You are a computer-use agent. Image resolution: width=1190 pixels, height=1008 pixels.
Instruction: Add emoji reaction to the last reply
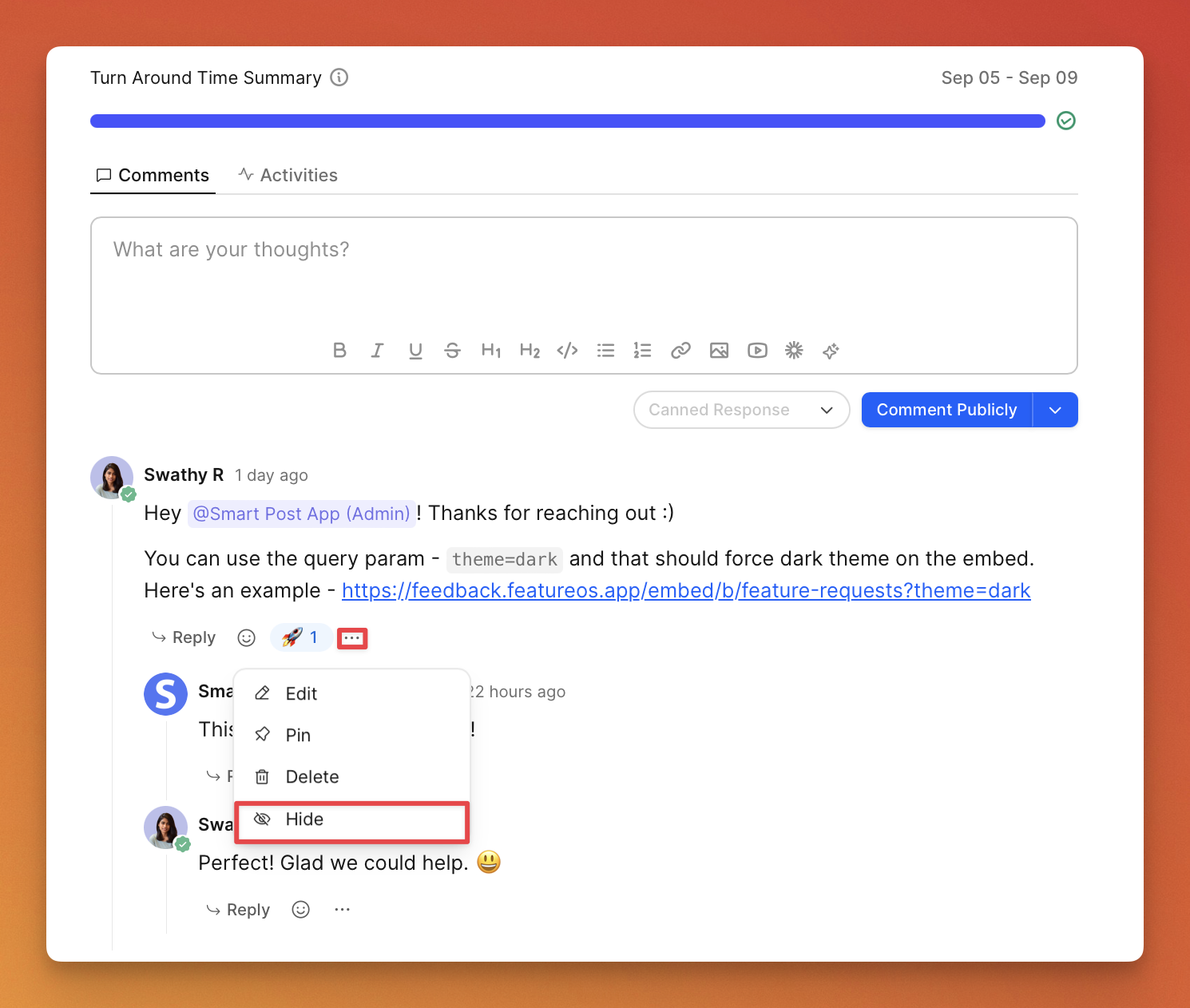tap(301, 910)
